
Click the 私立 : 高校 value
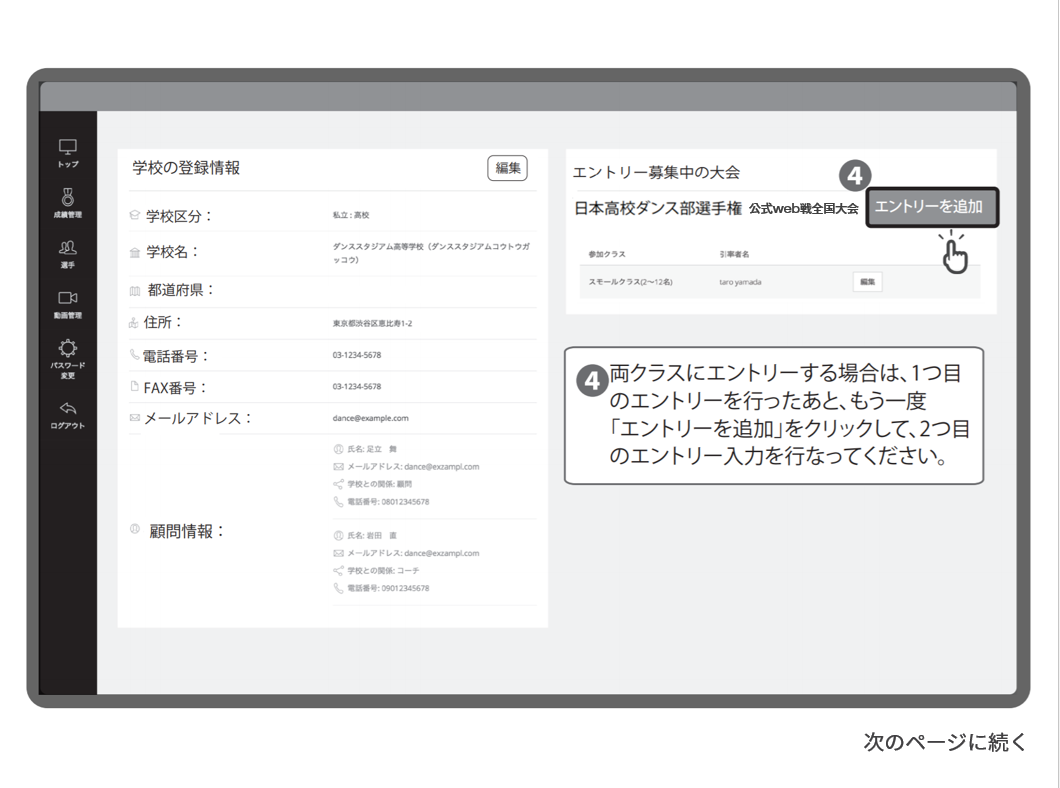tap(351, 215)
